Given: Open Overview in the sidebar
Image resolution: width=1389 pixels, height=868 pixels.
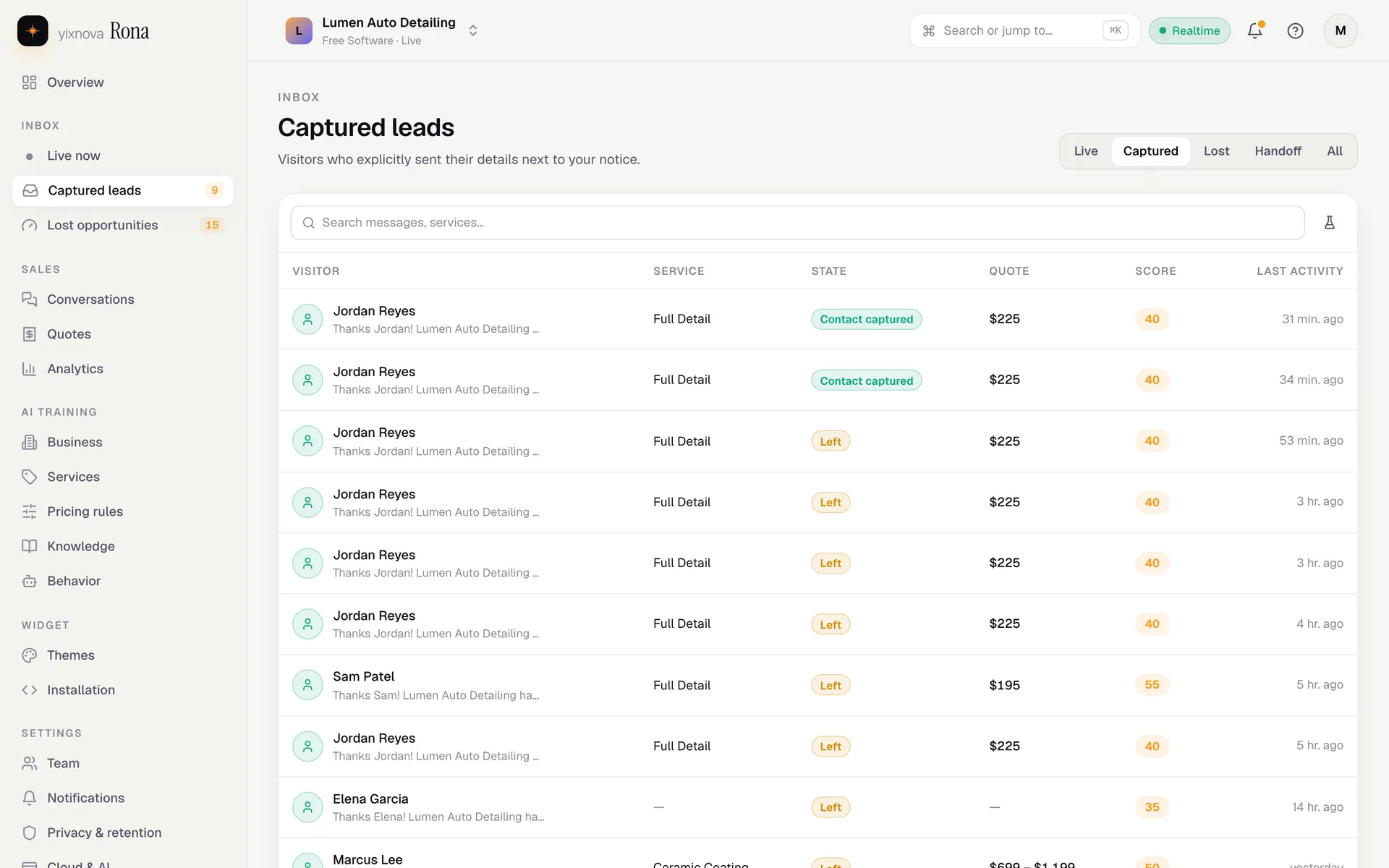Looking at the screenshot, I should [123, 82].
